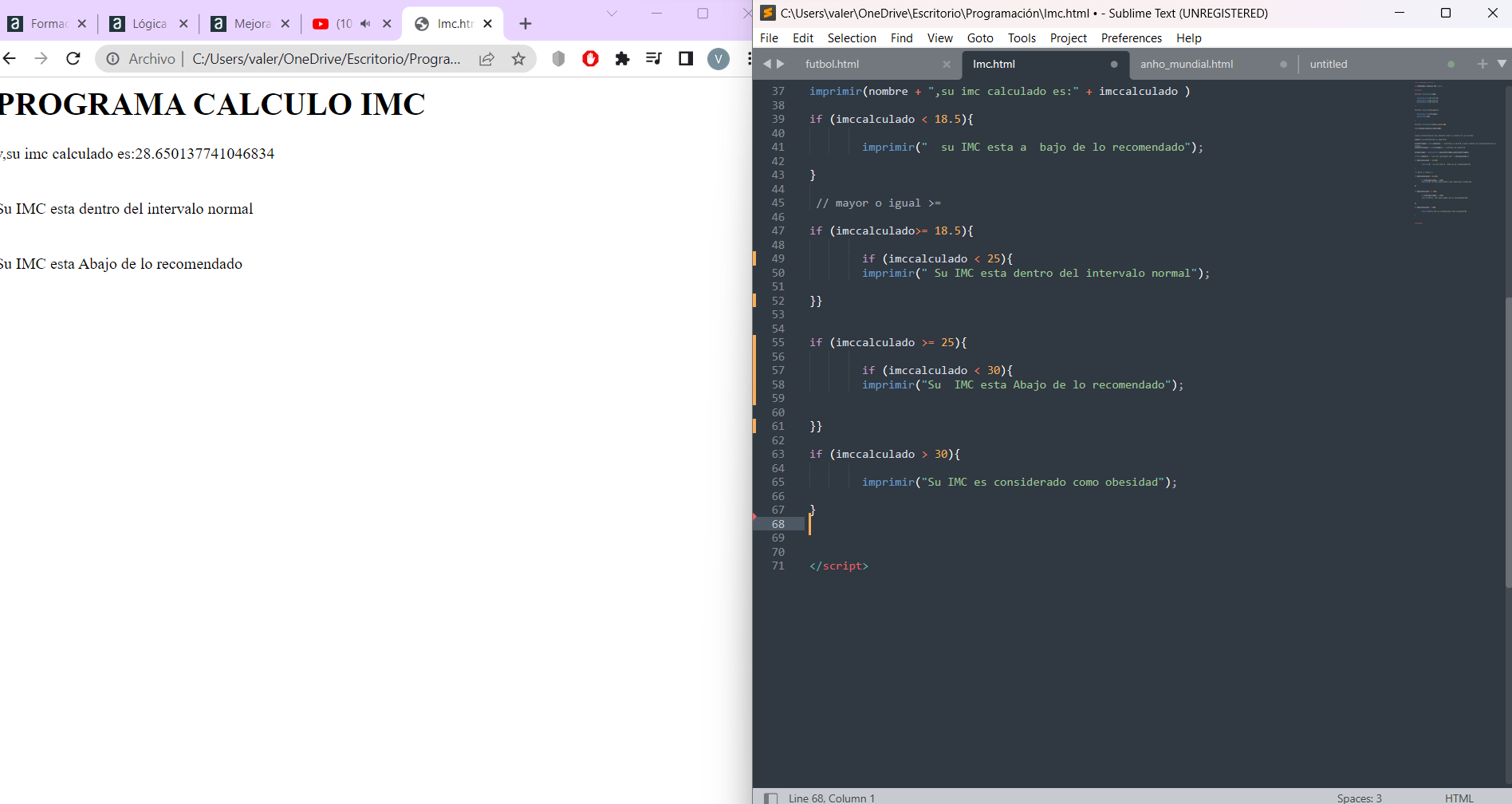The image size is (1512, 804).
Task: Open Sublime Preferences menu
Action: (x=1132, y=38)
